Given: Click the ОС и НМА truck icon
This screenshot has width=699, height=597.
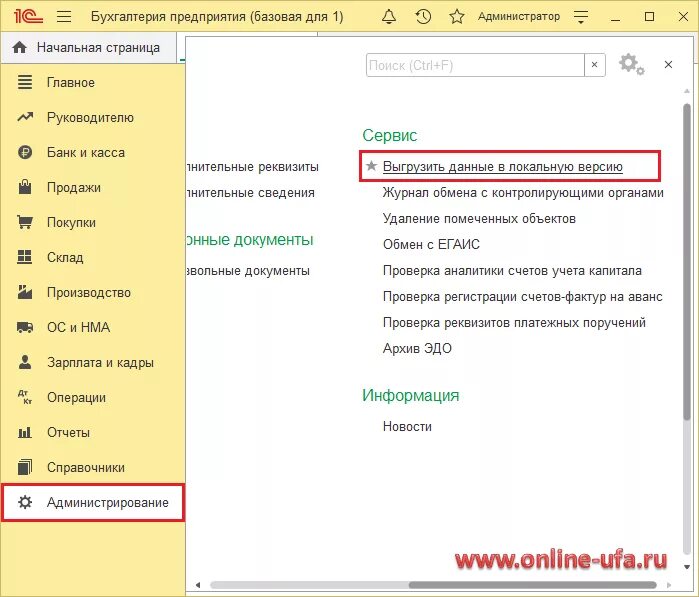Looking at the screenshot, I should [25, 328].
